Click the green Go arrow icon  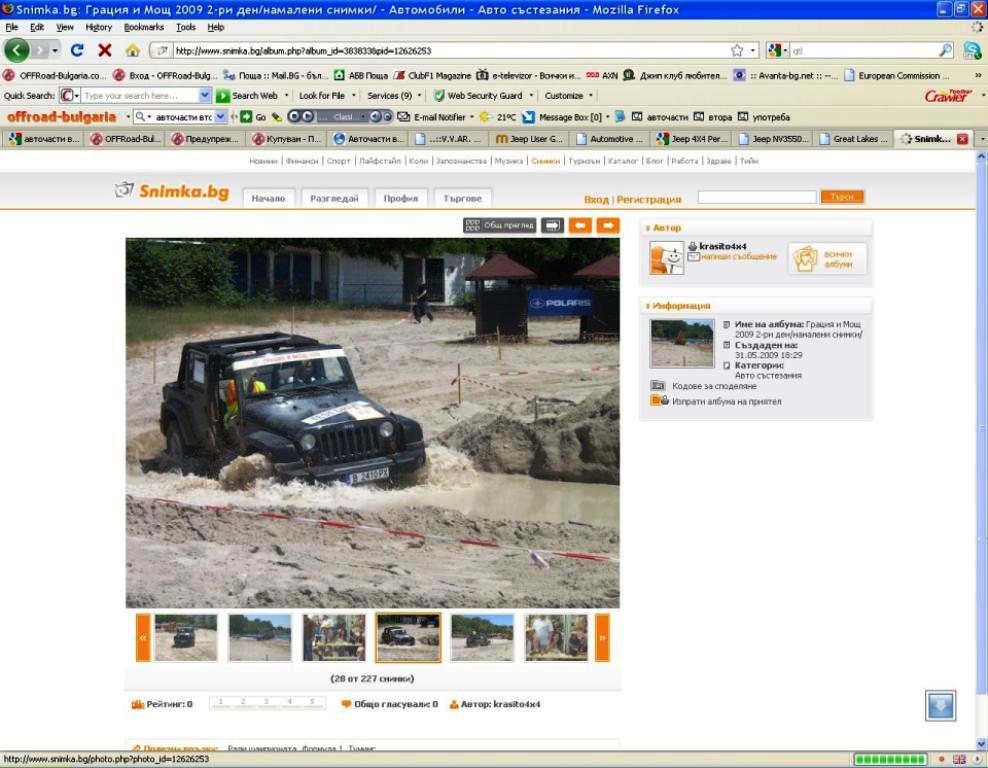(x=246, y=117)
